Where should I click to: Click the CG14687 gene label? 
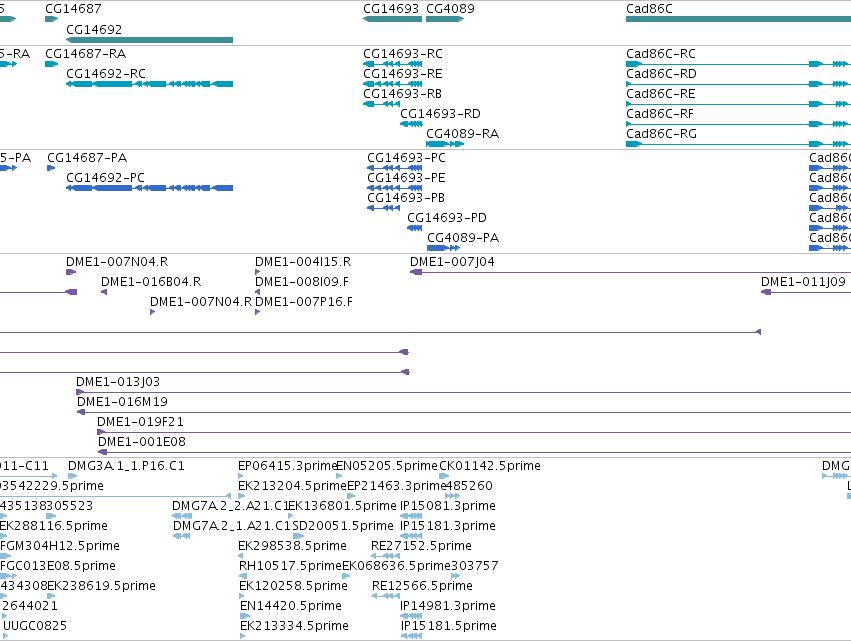pyautogui.click(x=73, y=9)
